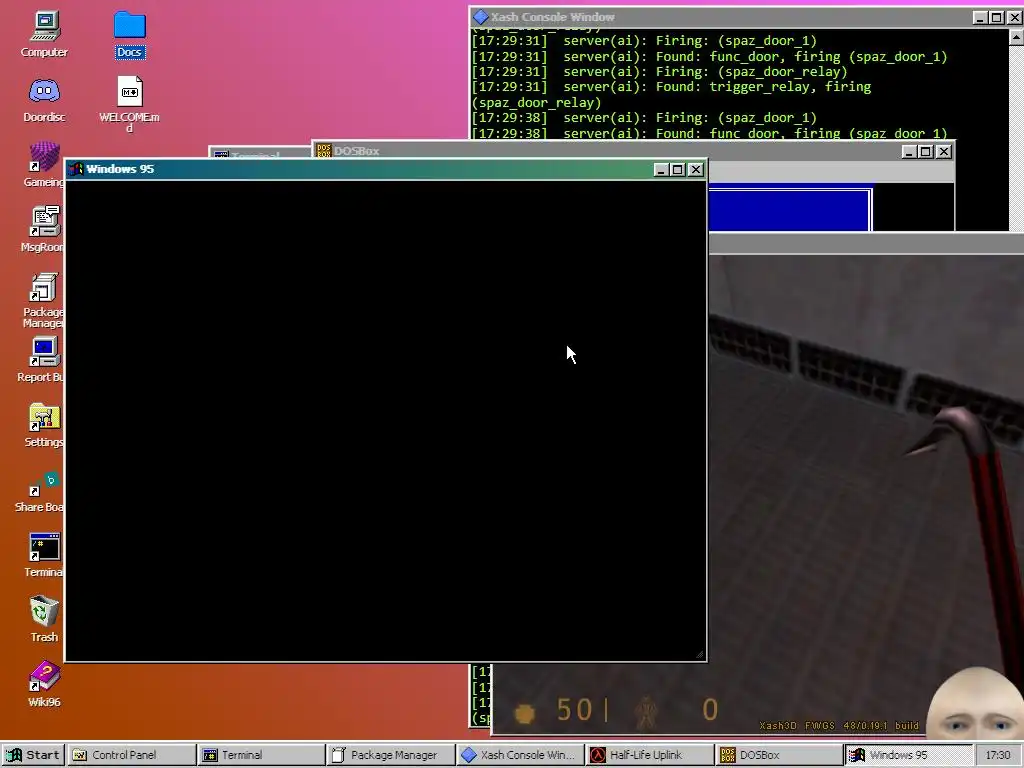Click log line 'Firing: (spaz_door_1)' at 17:29:38
Viewport: 1024px width, 768px height.
click(644, 118)
